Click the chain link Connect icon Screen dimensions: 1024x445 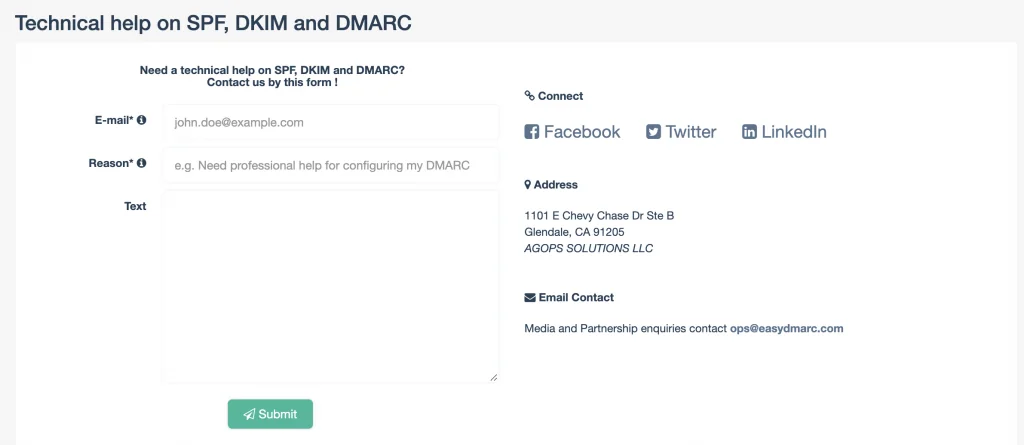pyautogui.click(x=530, y=96)
